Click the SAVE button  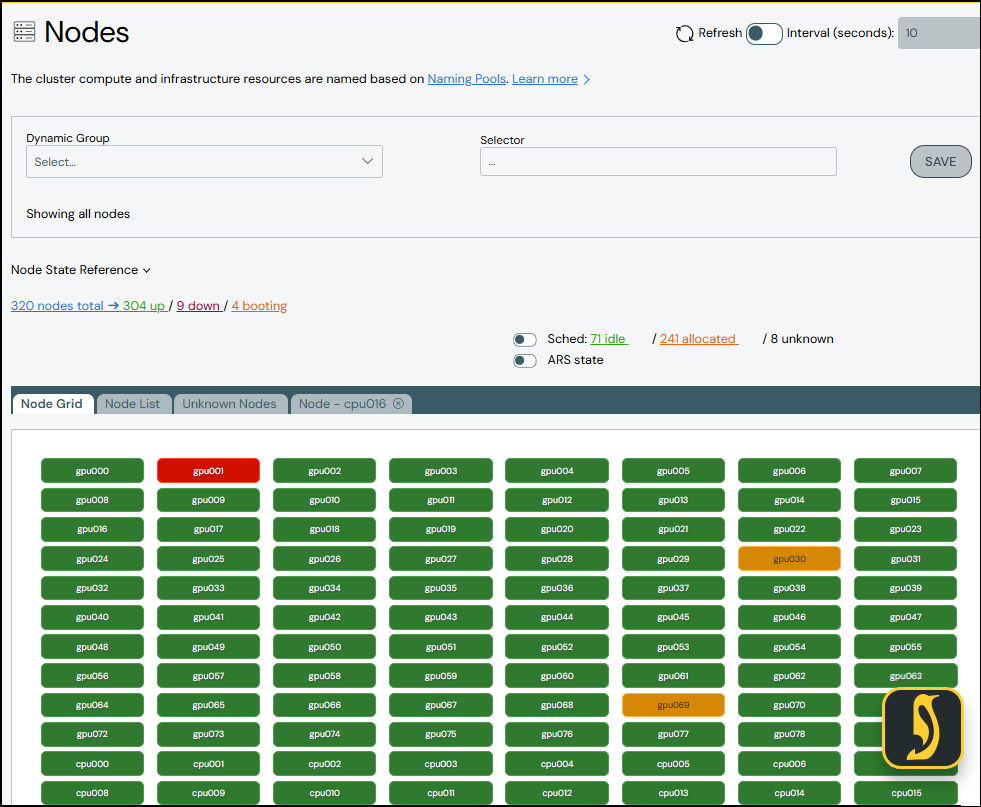point(940,161)
